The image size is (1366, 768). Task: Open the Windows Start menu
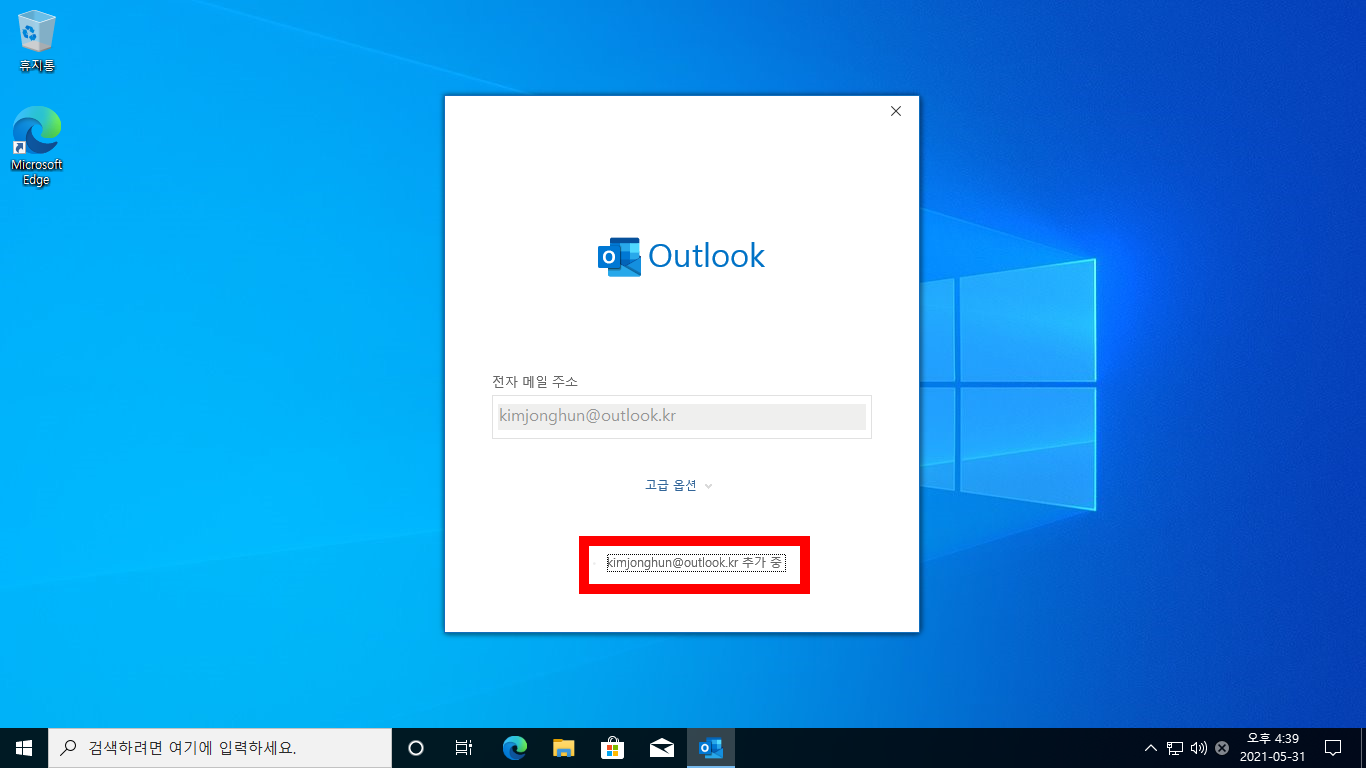click(24, 747)
